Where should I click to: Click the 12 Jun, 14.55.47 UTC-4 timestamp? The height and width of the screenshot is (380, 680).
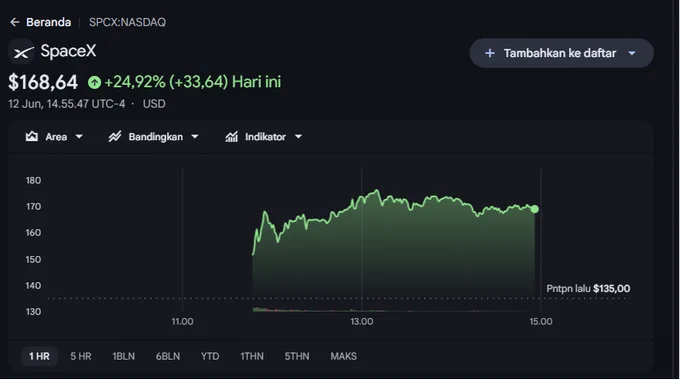[67, 104]
